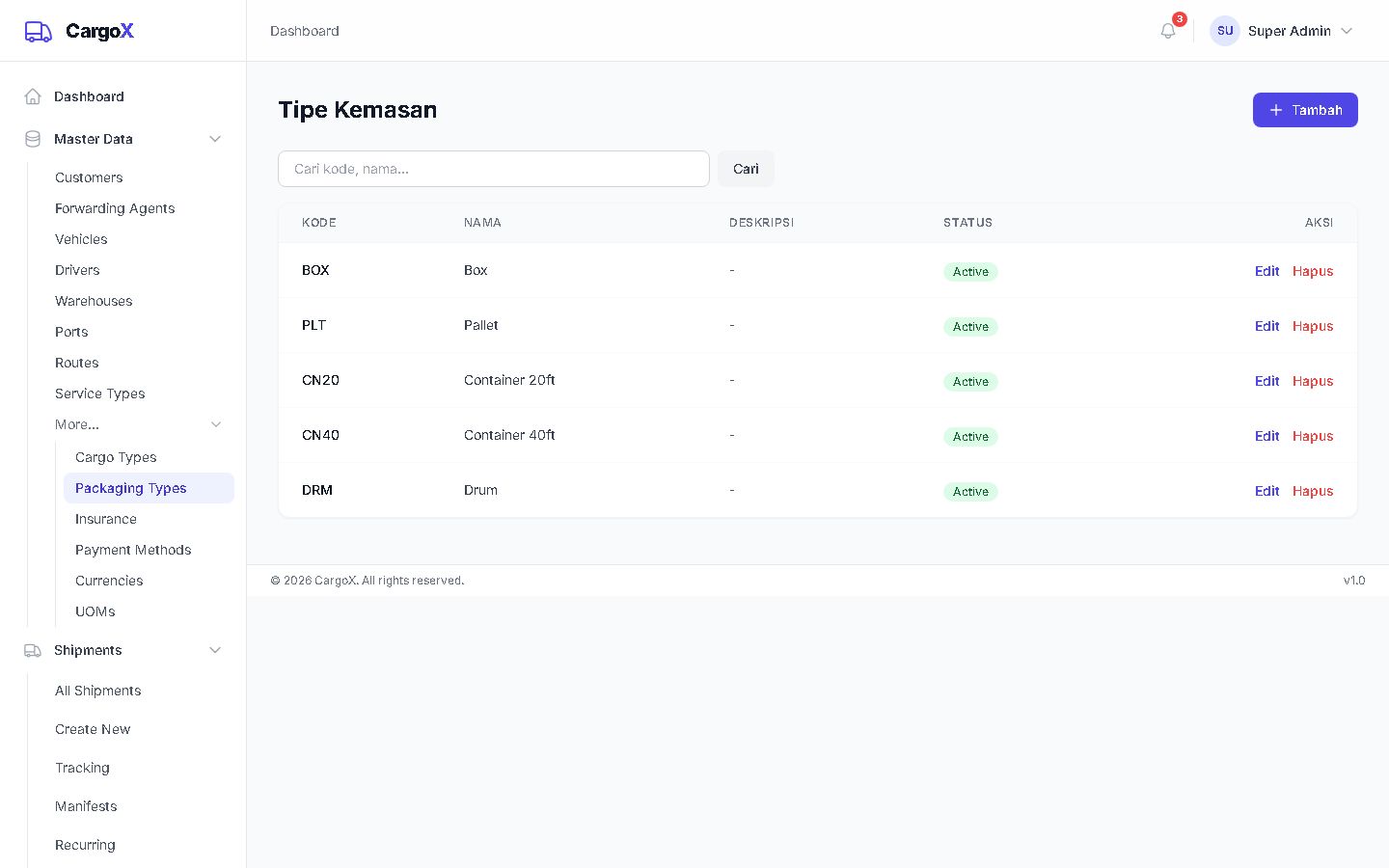Select Packaging Types in the sidebar
Image resolution: width=1389 pixels, height=868 pixels.
149,488
